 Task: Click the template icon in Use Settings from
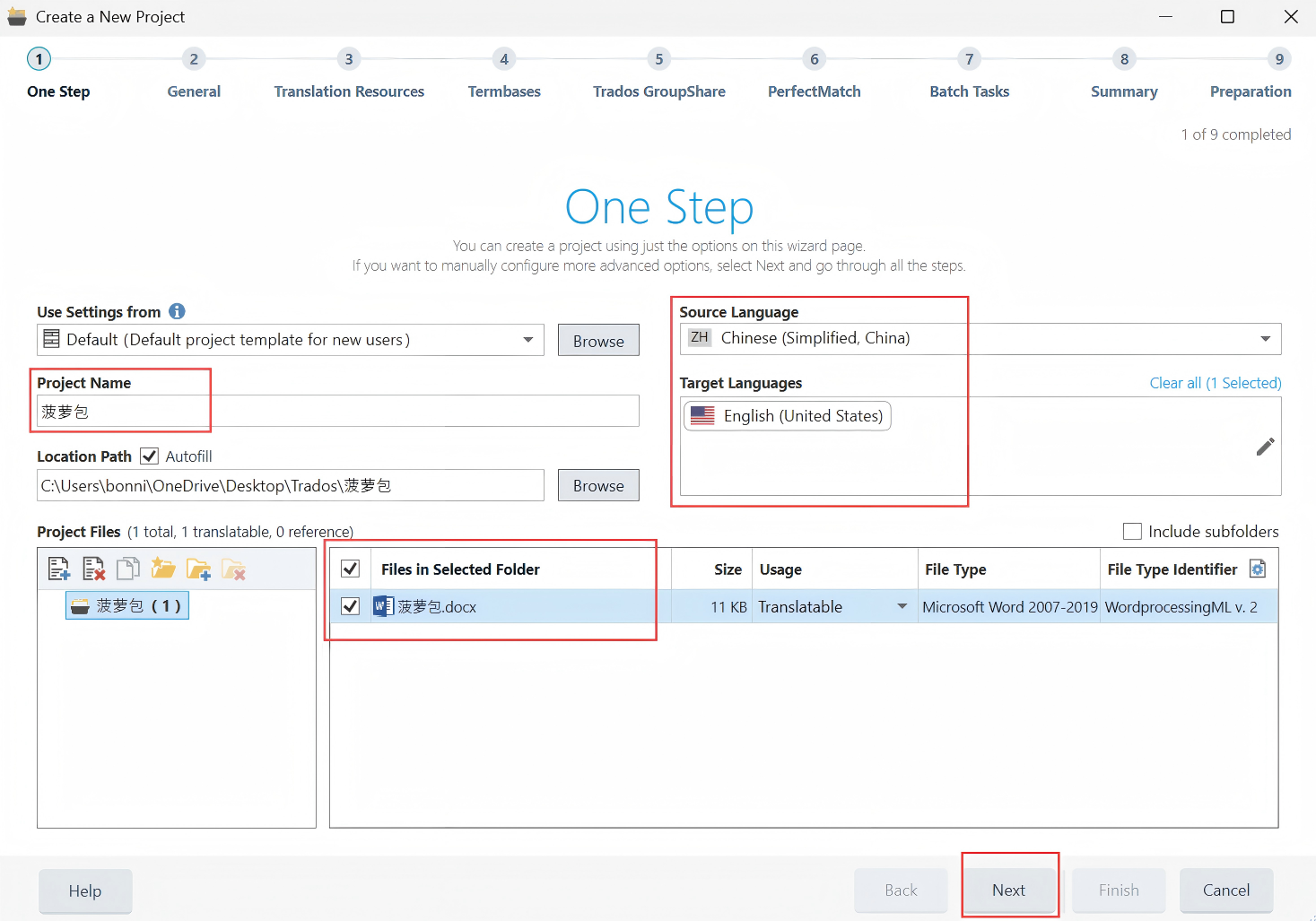52,339
